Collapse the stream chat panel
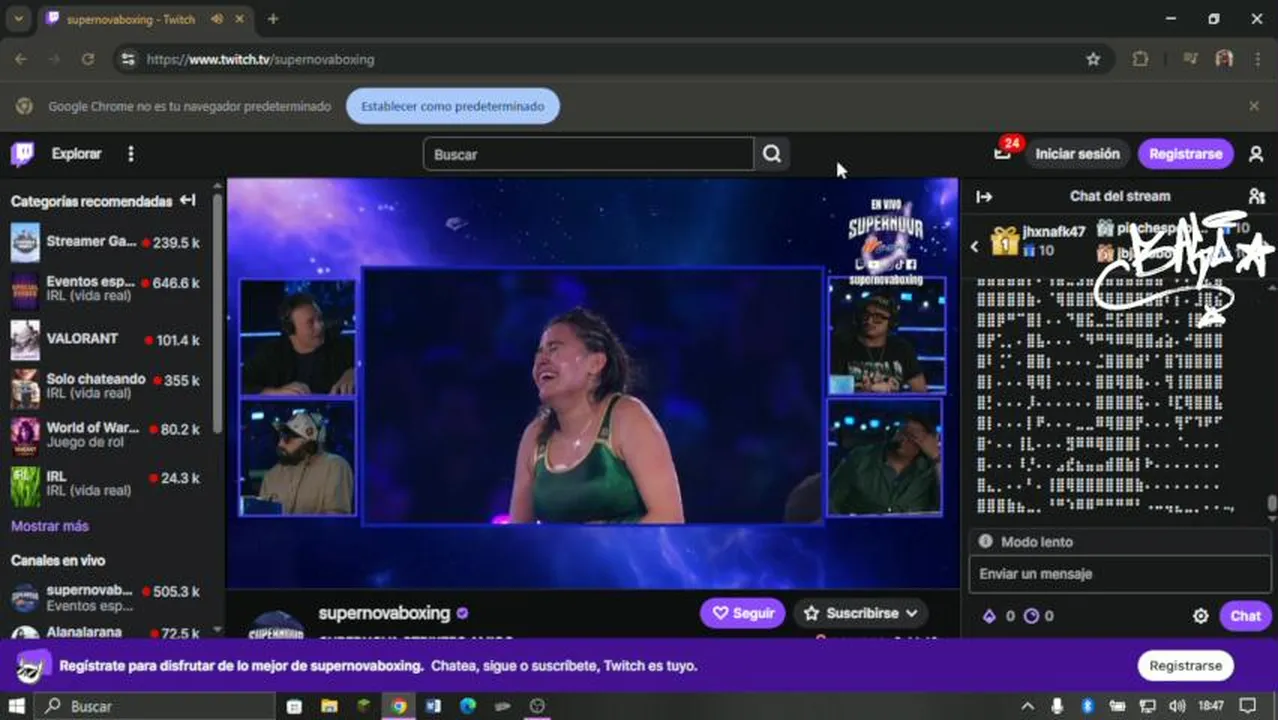The width and height of the screenshot is (1278, 720). click(x=984, y=197)
